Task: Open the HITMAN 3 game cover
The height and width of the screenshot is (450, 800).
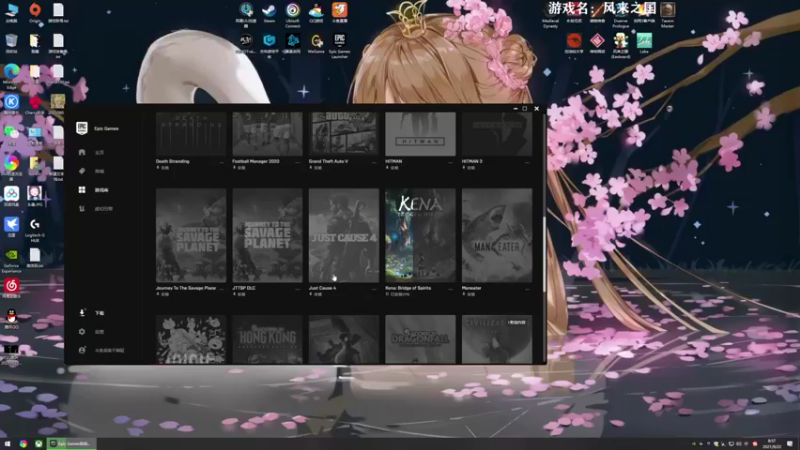Action: [x=497, y=134]
